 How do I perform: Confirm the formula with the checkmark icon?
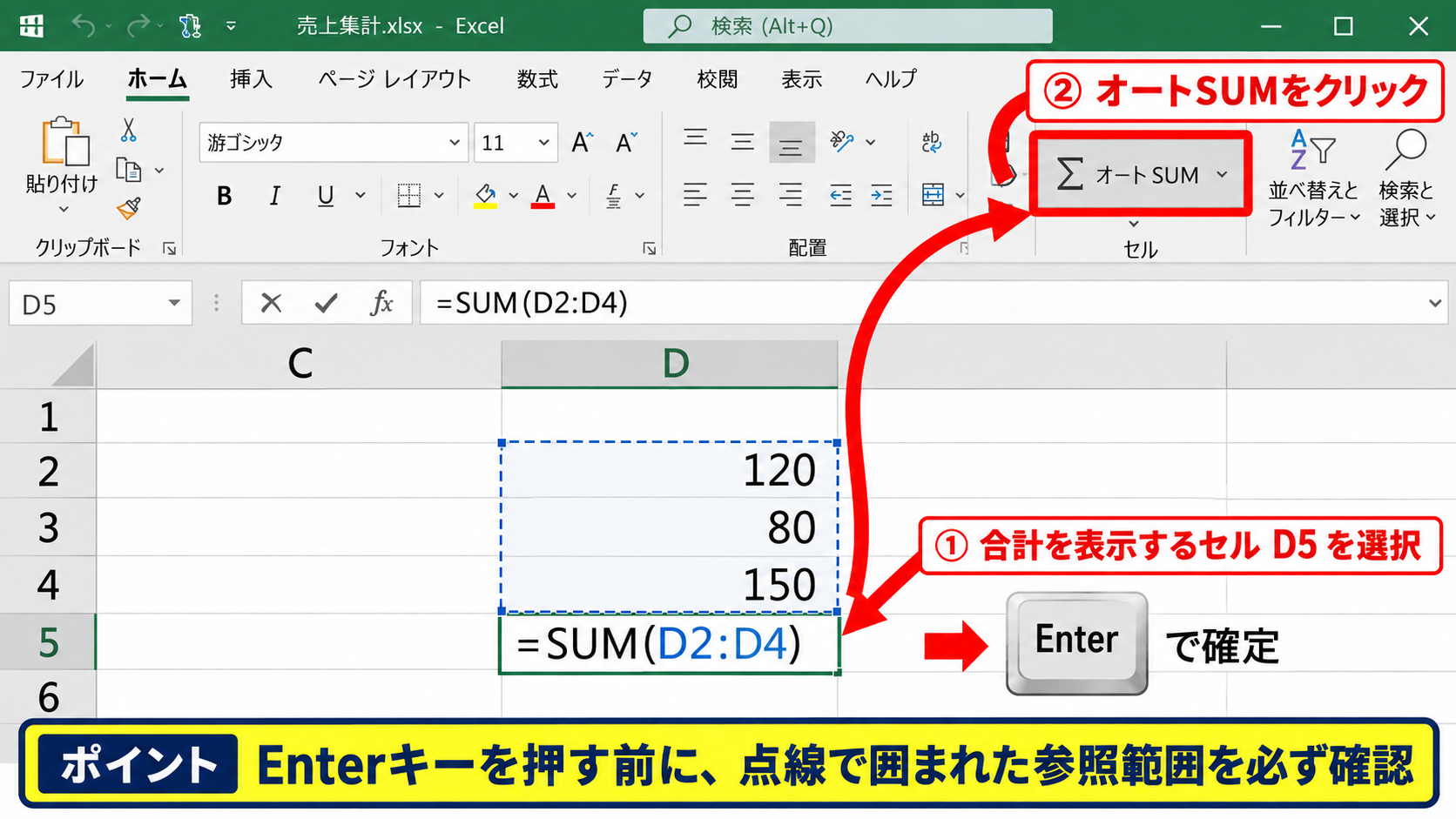coord(327,303)
